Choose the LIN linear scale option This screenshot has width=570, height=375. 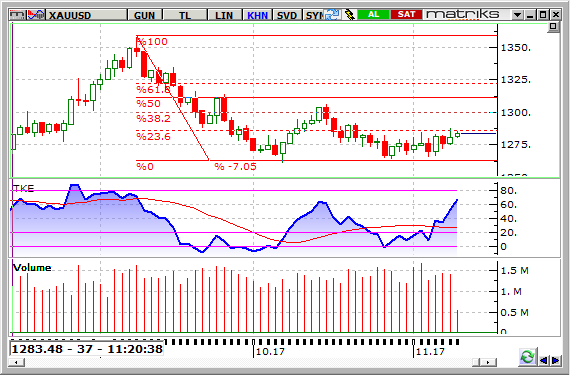pyautogui.click(x=224, y=15)
